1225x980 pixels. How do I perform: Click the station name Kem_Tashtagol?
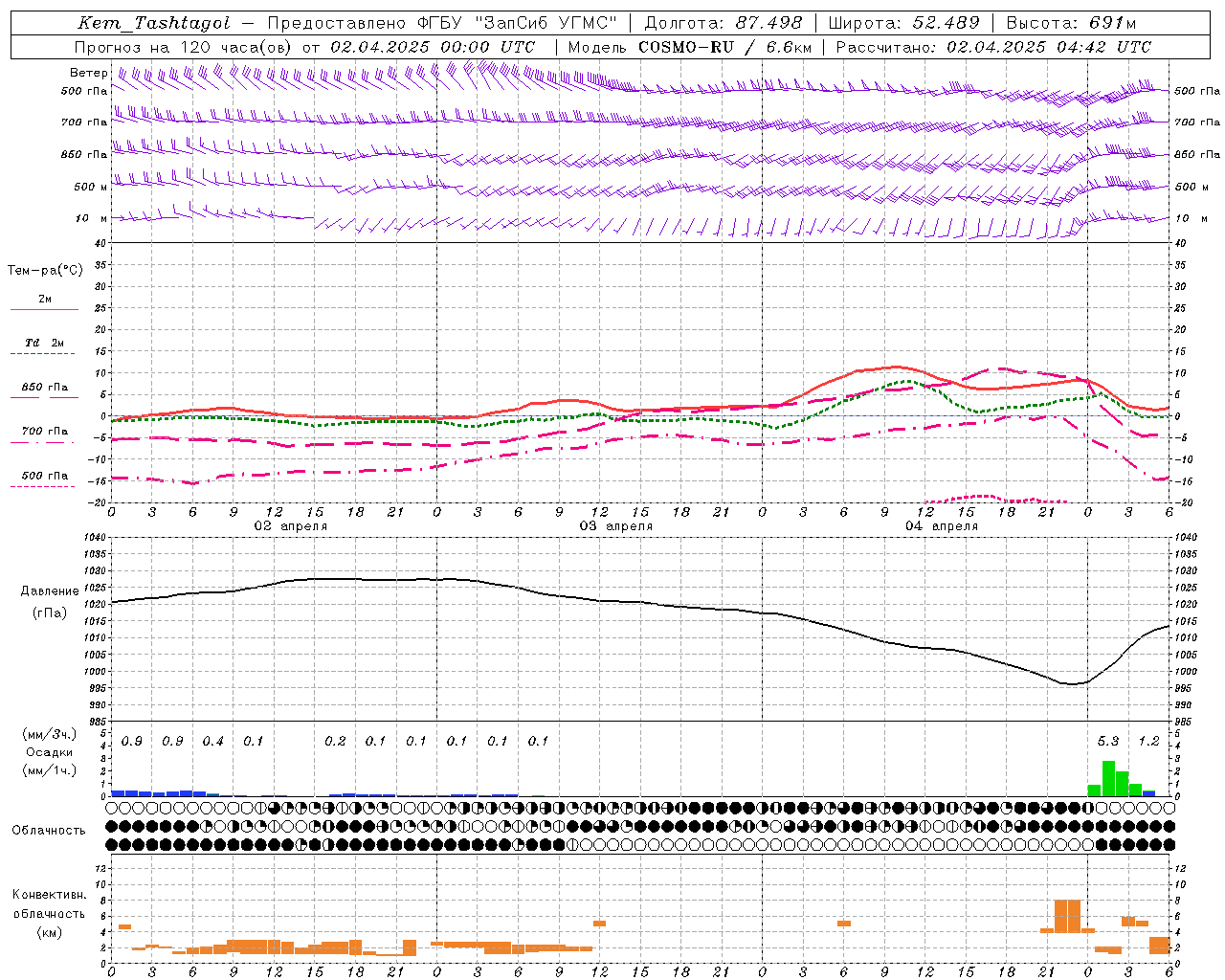click(x=154, y=23)
